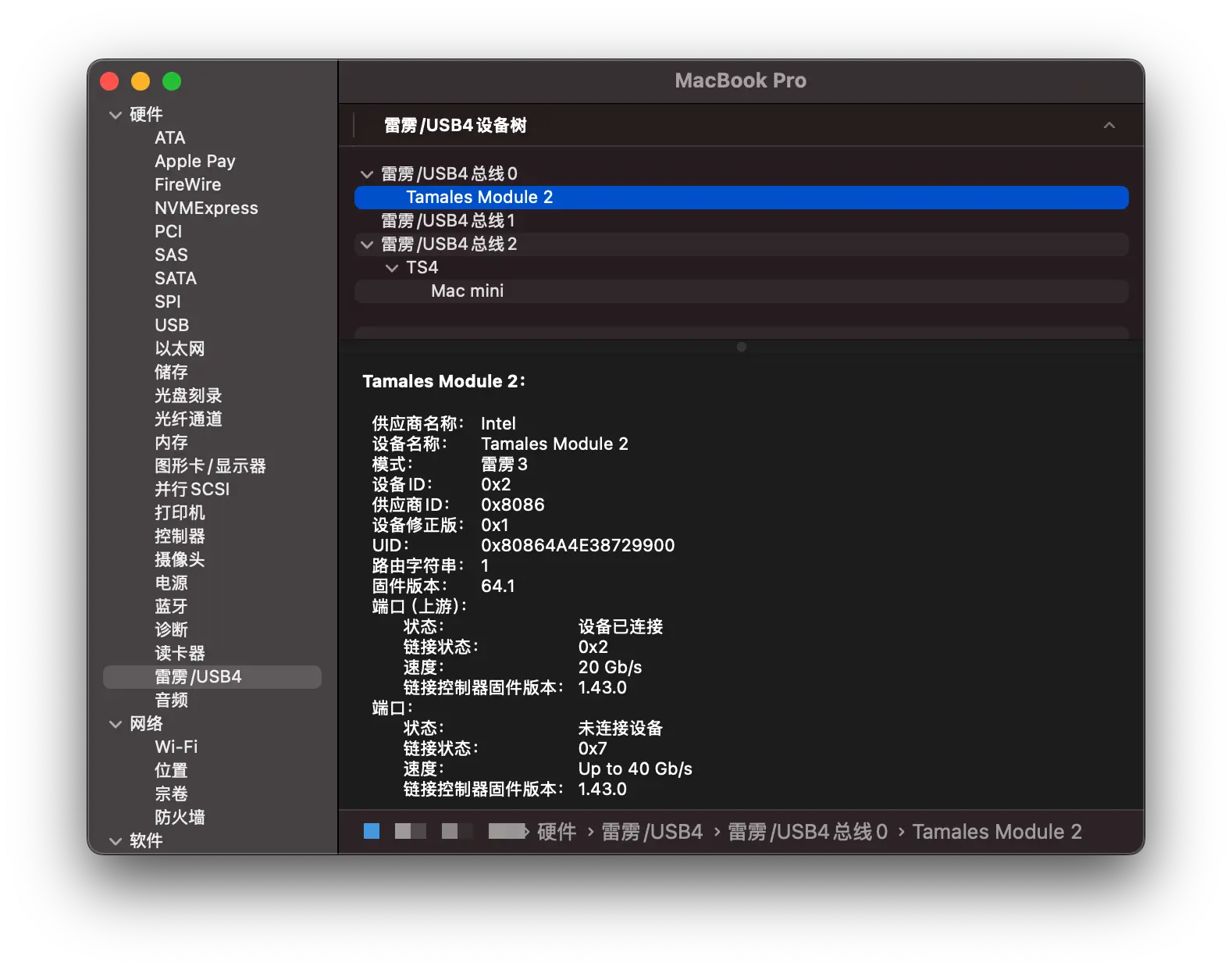Select 位置 in the sidebar

click(171, 771)
